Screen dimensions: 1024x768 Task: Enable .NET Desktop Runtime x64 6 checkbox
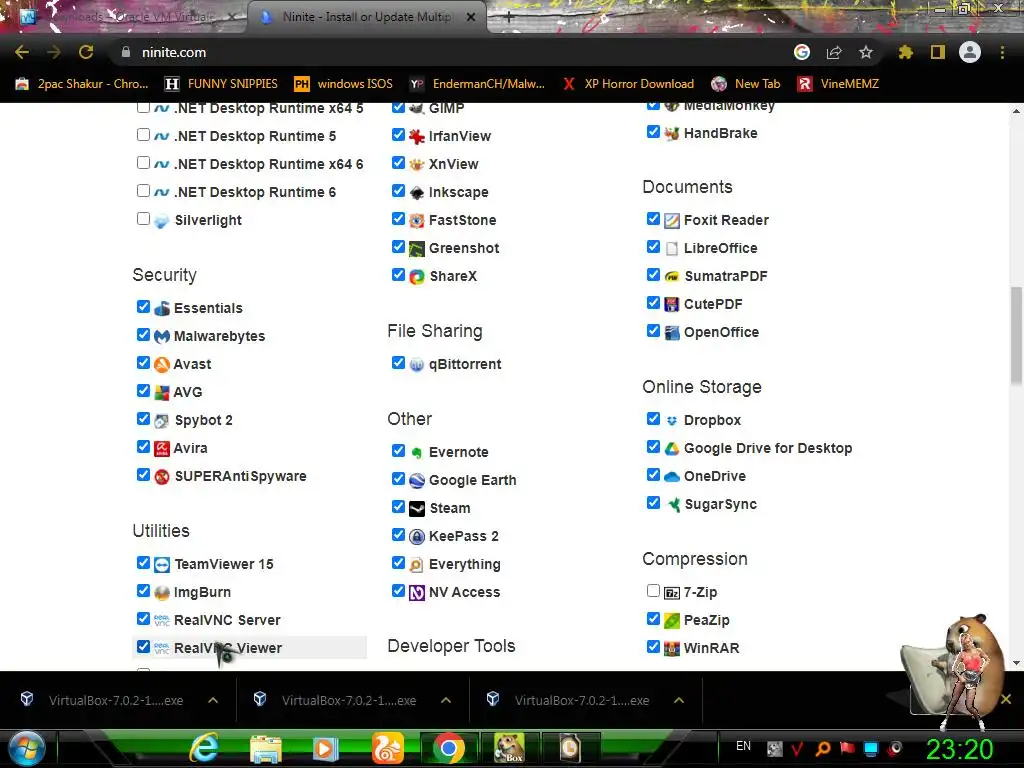[x=143, y=162]
